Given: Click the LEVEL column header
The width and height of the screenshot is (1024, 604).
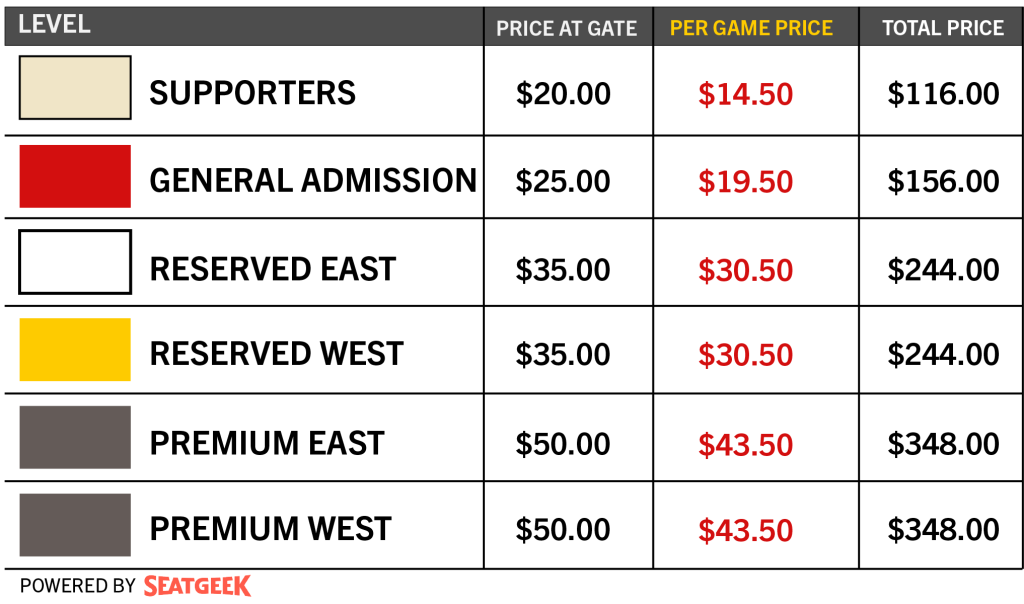Looking at the screenshot, I should pos(54,24).
